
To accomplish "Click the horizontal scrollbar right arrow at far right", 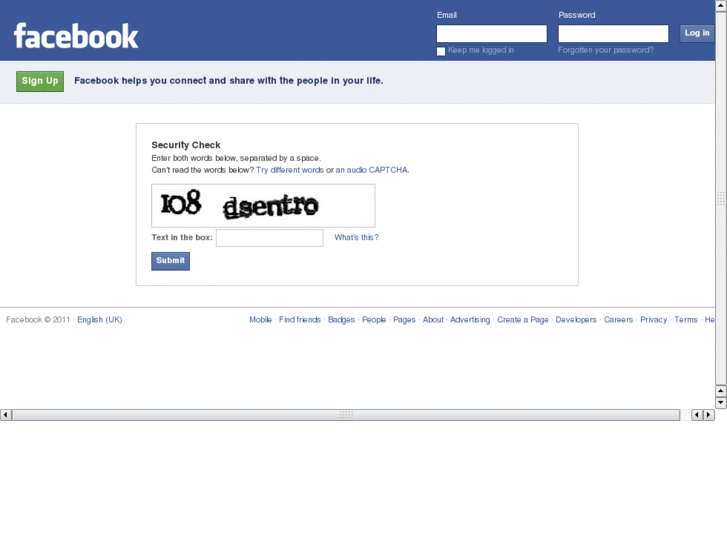I will tap(708, 415).
